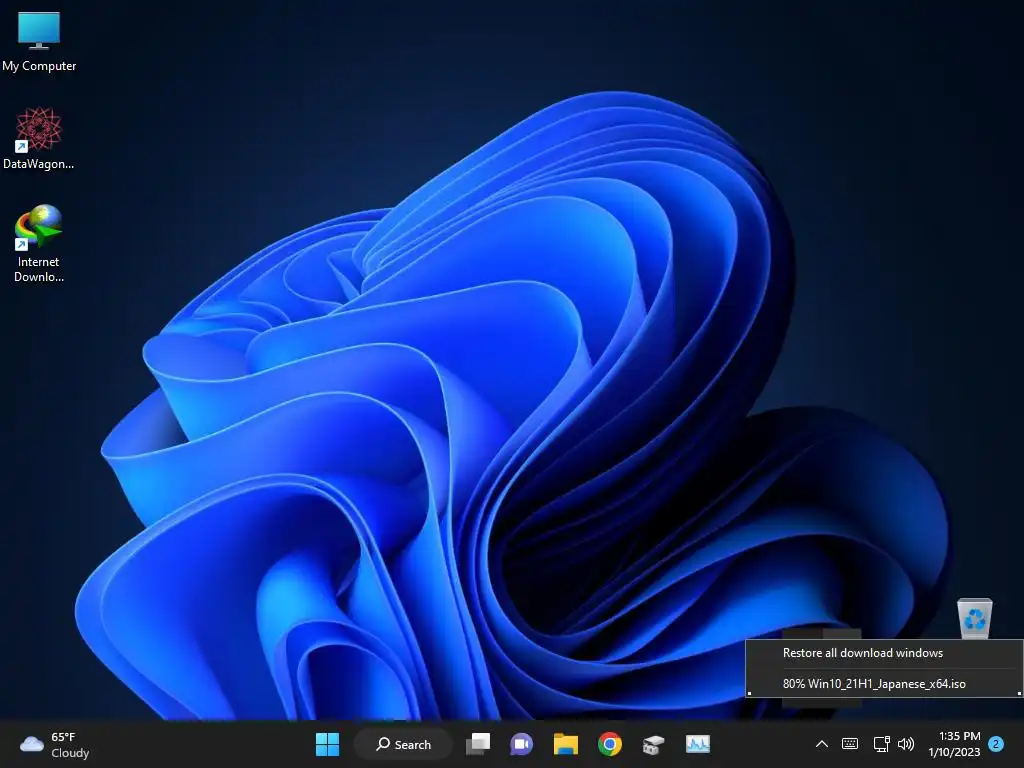Open the notification badge showing 2

(996, 744)
